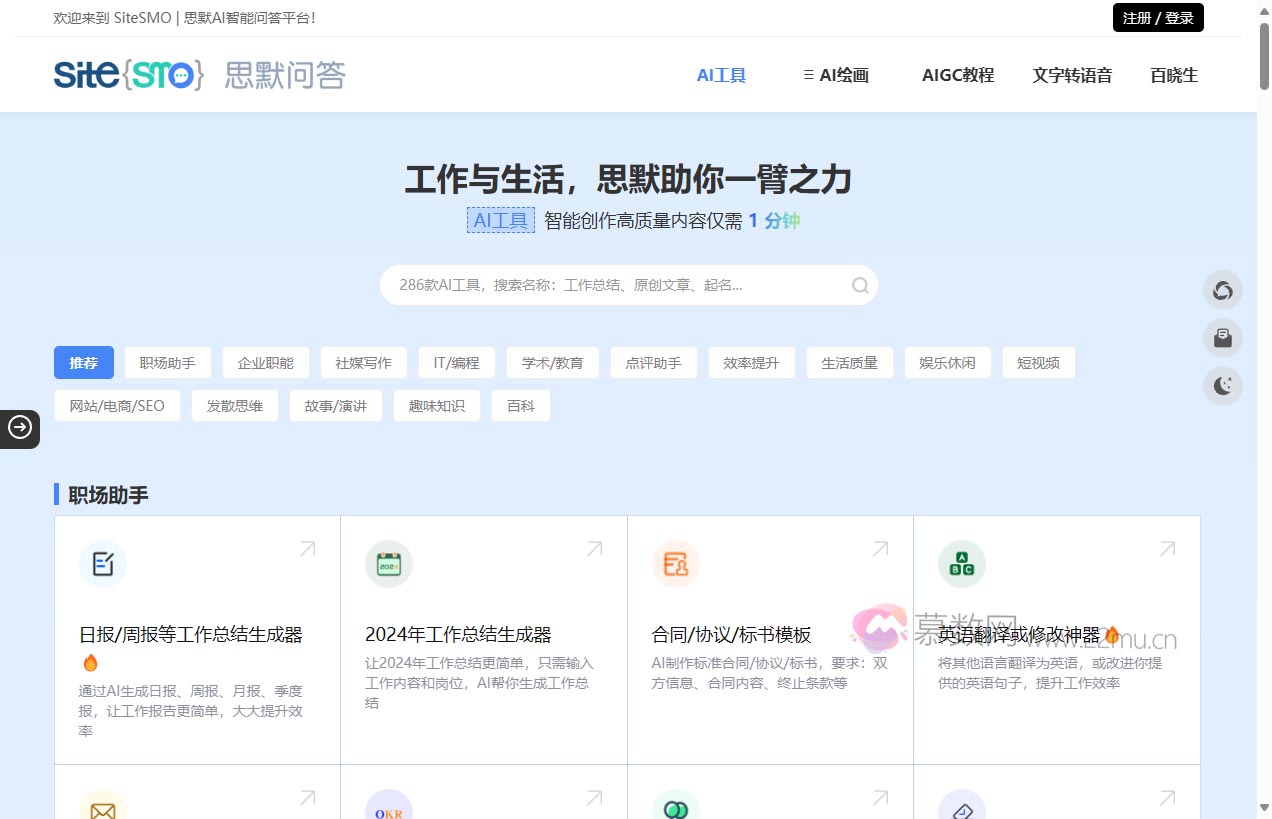The height and width of the screenshot is (819, 1272).
Task: Toggle dark mode with the moon icon
Action: [x=1222, y=386]
